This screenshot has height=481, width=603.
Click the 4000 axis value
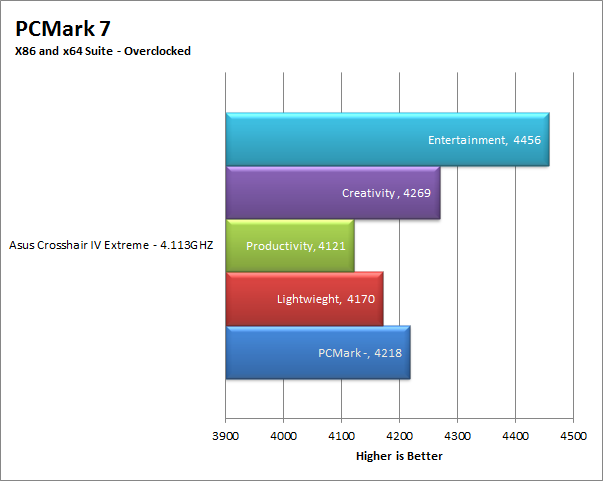283,436
